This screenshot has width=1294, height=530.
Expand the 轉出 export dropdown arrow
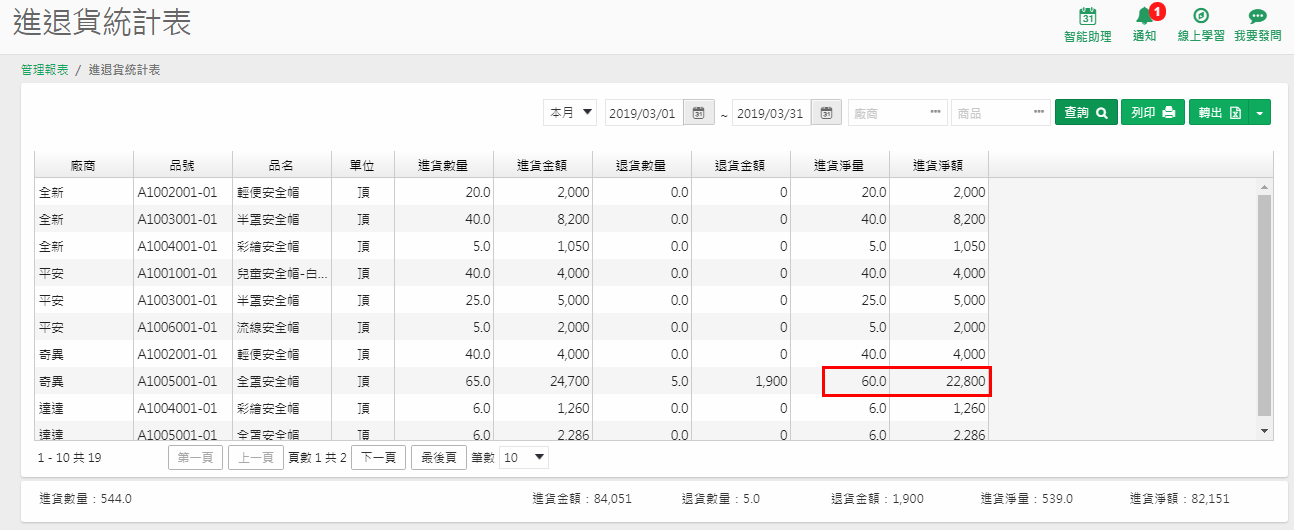tap(1260, 113)
